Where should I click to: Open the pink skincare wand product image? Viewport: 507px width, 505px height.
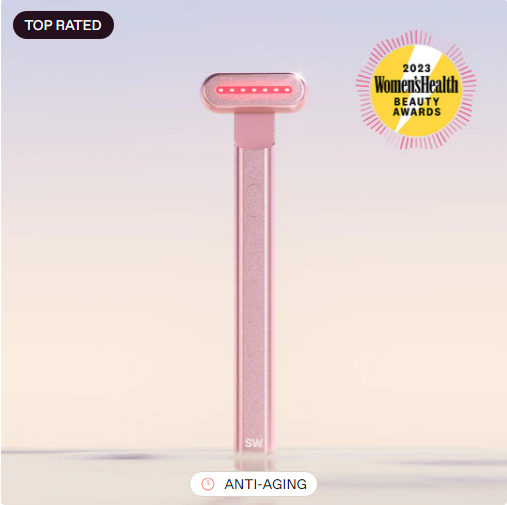tap(253, 252)
